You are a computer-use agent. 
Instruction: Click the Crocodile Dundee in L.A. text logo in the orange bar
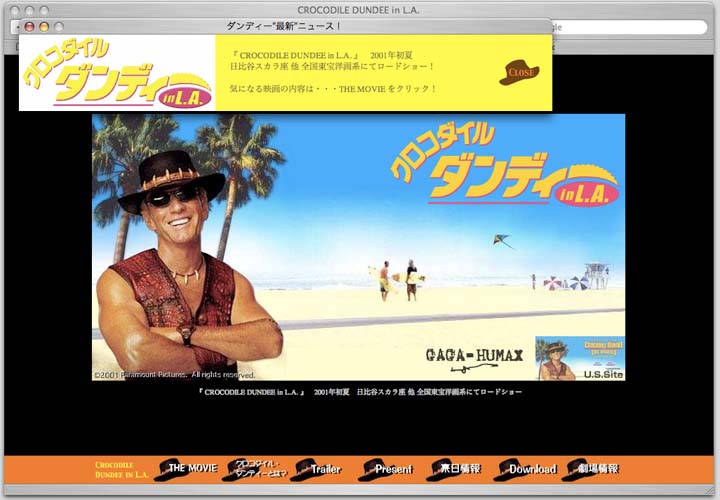[121, 470]
